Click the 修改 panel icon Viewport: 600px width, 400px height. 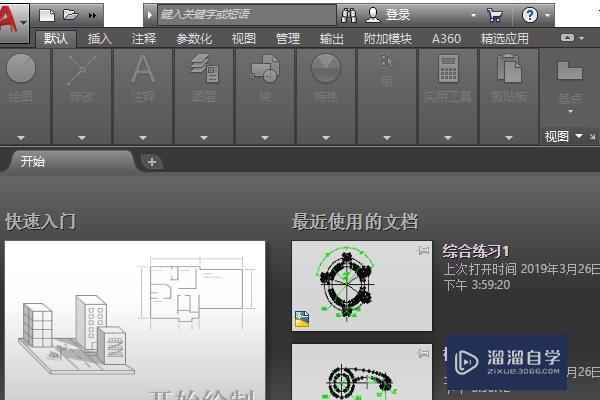(82, 70)
